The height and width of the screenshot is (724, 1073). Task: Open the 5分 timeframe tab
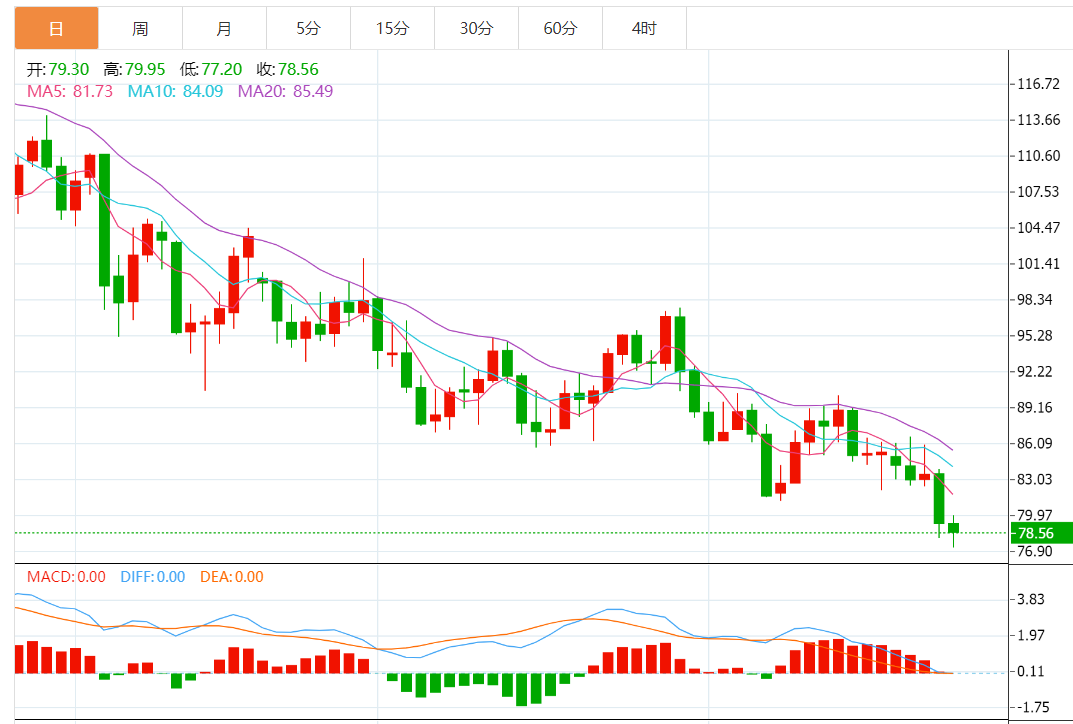tap(309, 28)
